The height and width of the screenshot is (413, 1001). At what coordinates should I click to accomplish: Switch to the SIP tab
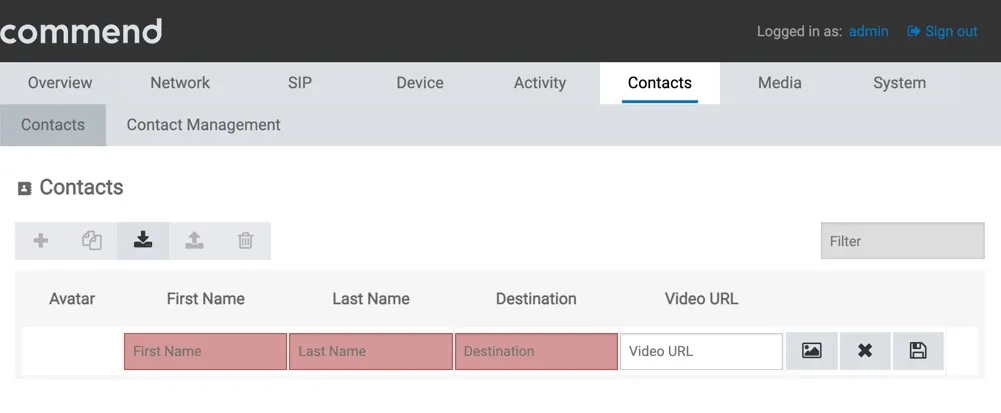pyautogui.click(x=300, y=83)
